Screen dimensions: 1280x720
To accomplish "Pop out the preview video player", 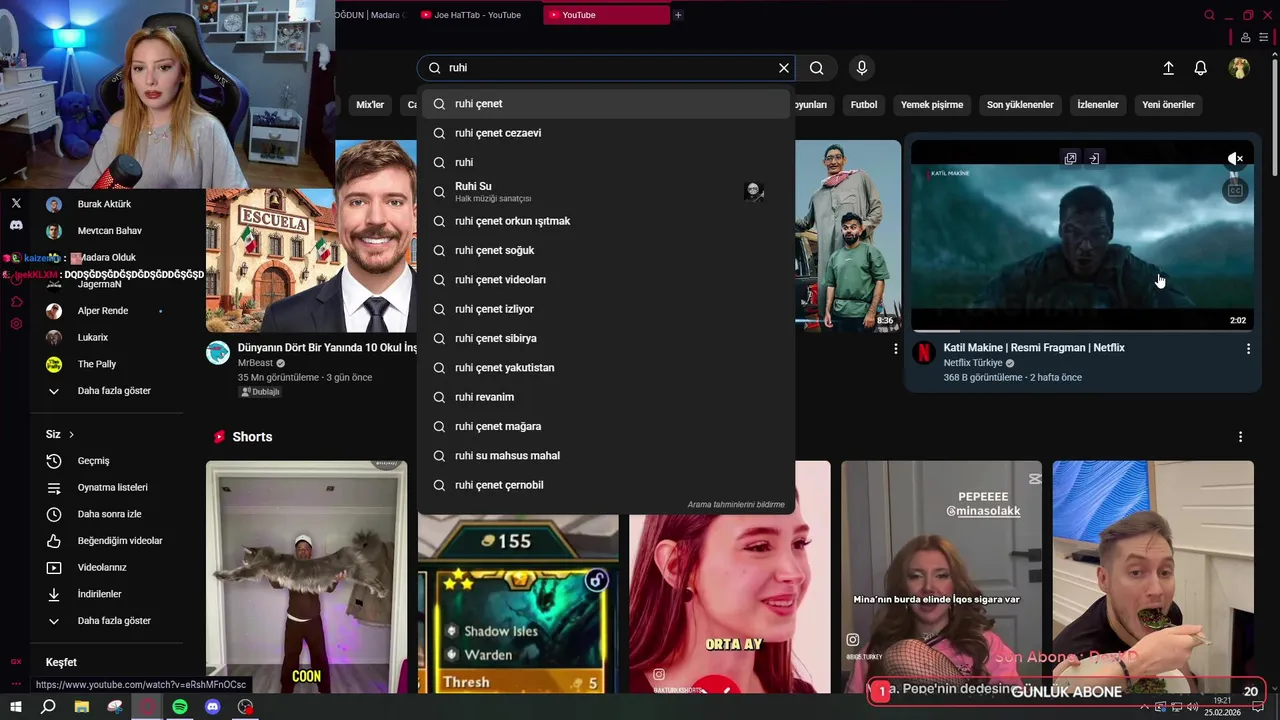I will [x=1070, y=158].
